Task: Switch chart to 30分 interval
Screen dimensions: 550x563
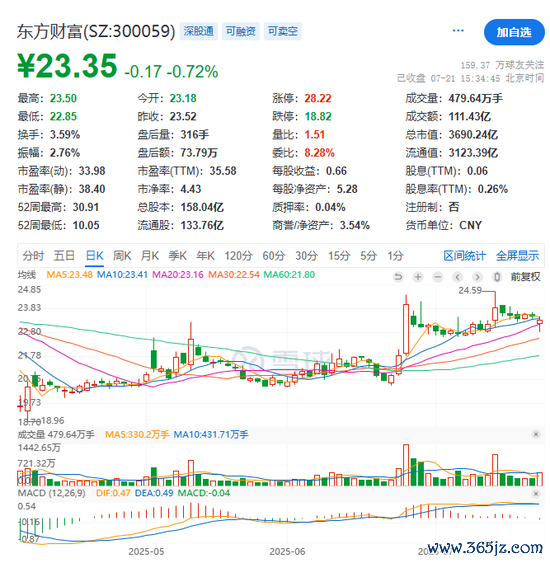Action: [306, 256]
